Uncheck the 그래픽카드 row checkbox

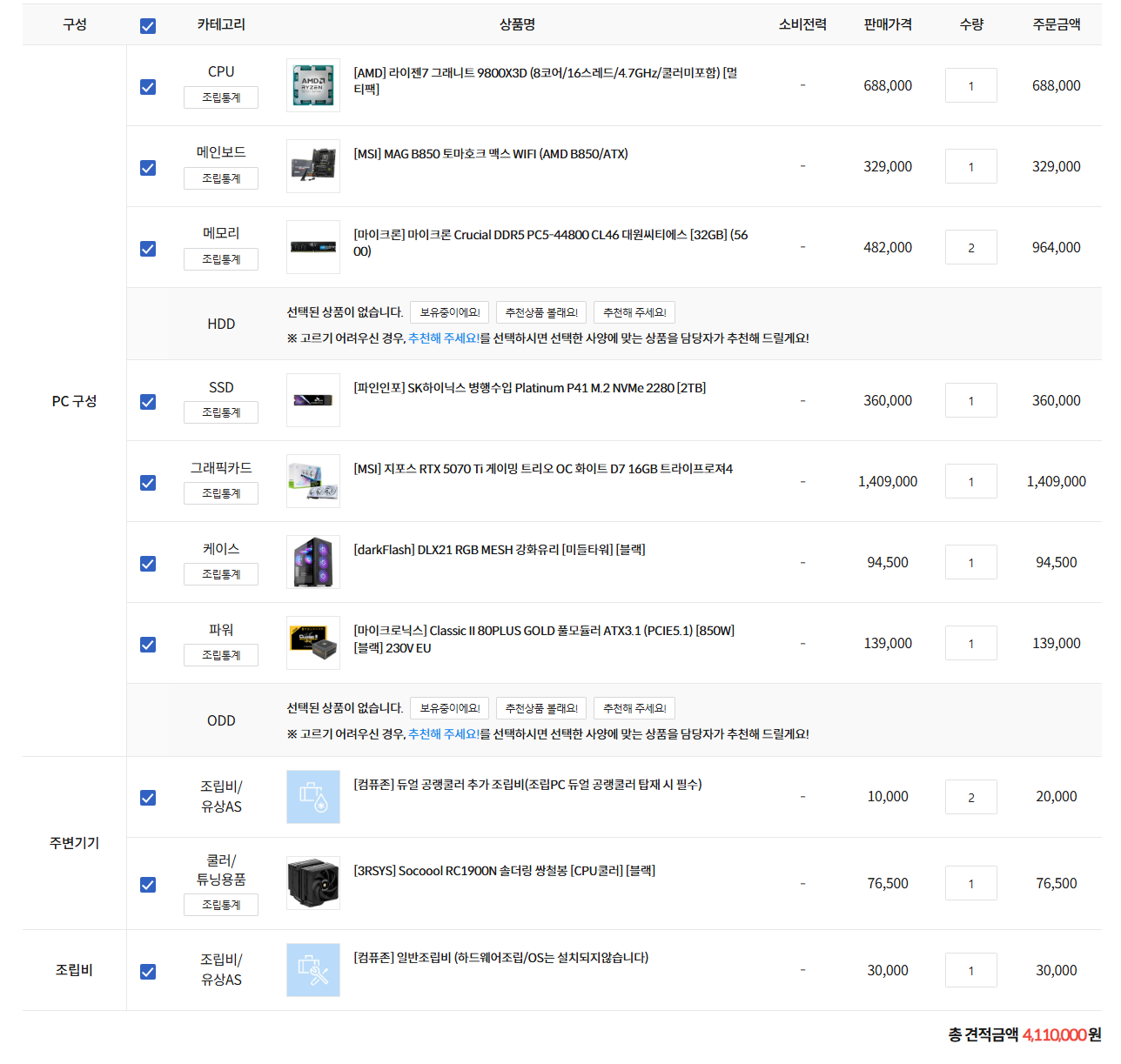pos(148,483)
